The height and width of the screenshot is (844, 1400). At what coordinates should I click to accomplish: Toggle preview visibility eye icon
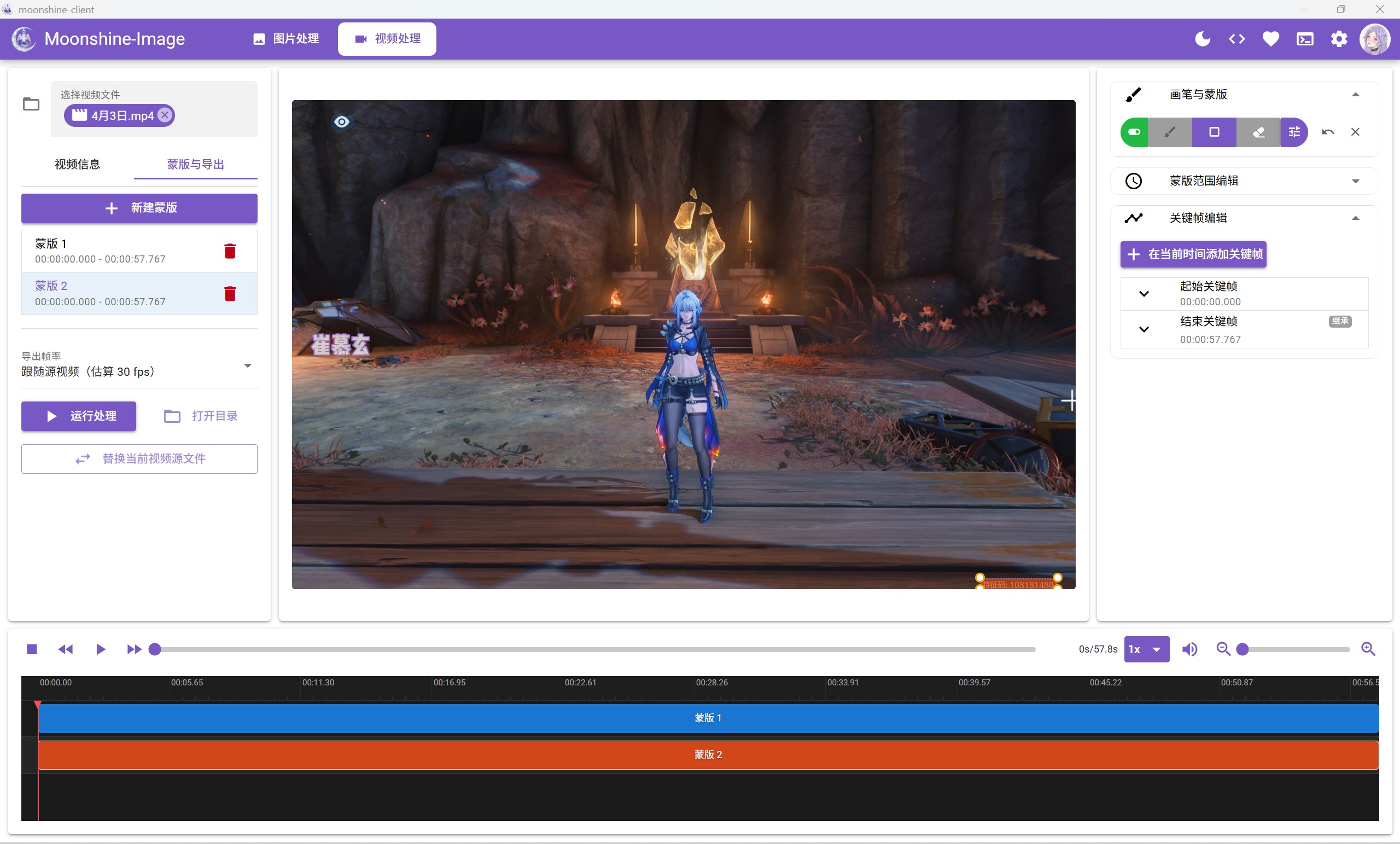coord(341,121)
